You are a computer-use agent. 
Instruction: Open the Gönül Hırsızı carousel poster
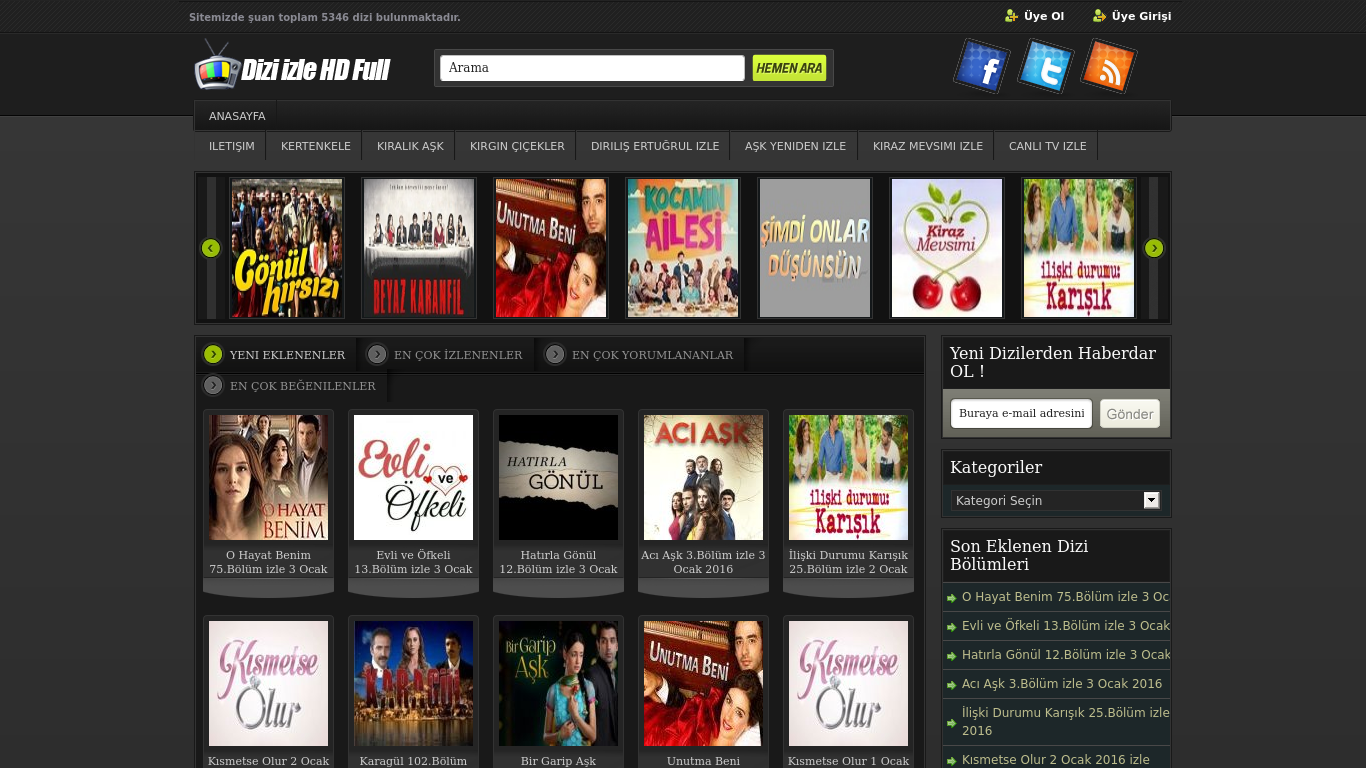(287, 248)
